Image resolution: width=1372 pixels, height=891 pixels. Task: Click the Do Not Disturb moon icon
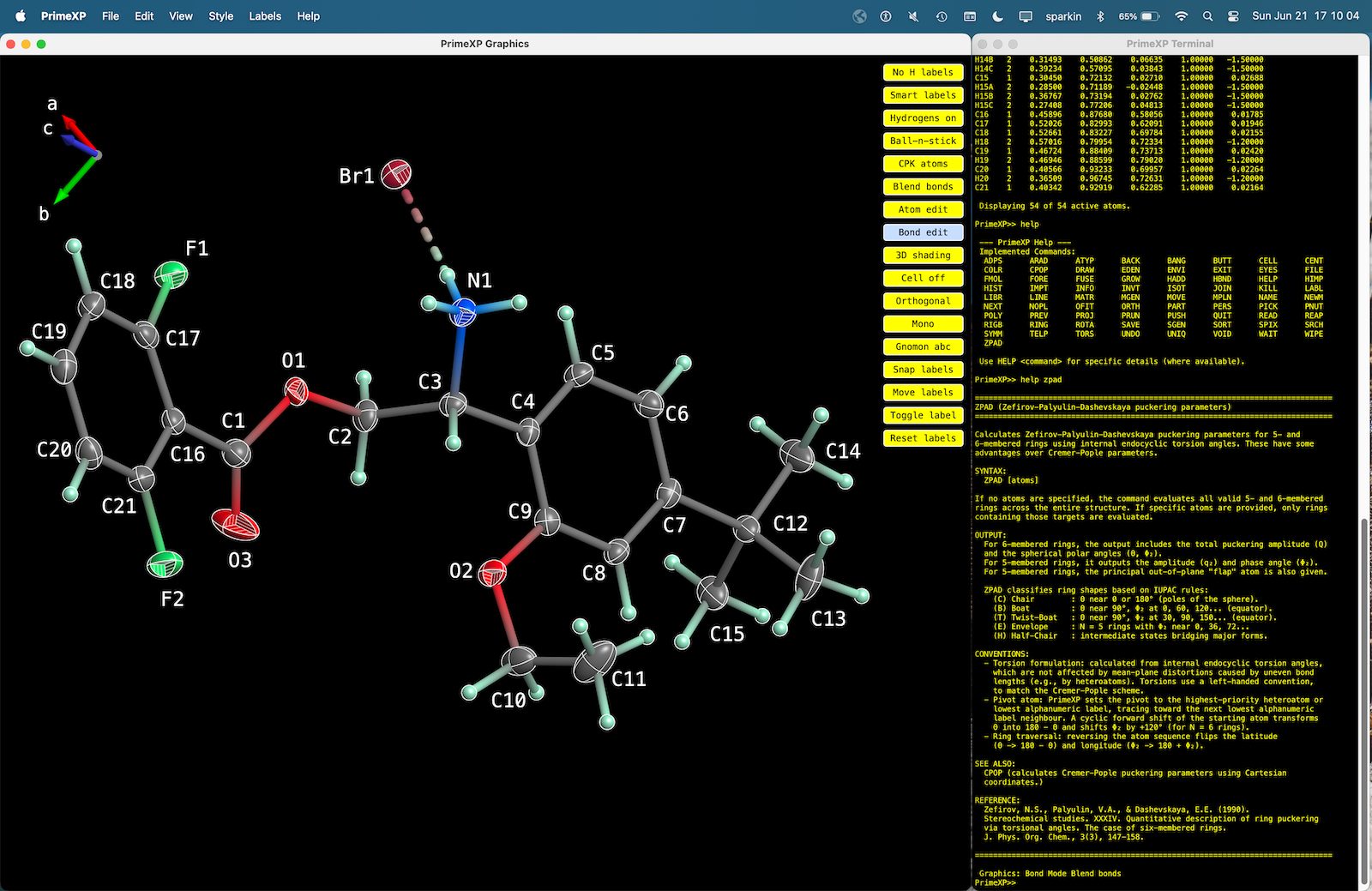coord(997,16)
